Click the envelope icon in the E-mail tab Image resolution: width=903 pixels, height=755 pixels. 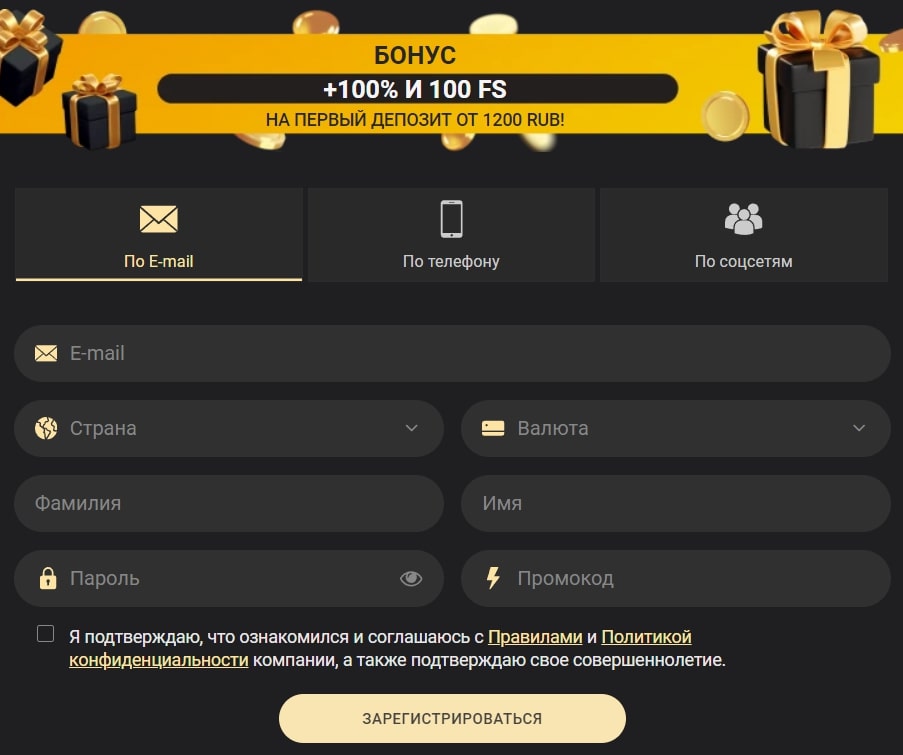coord(158,219)
